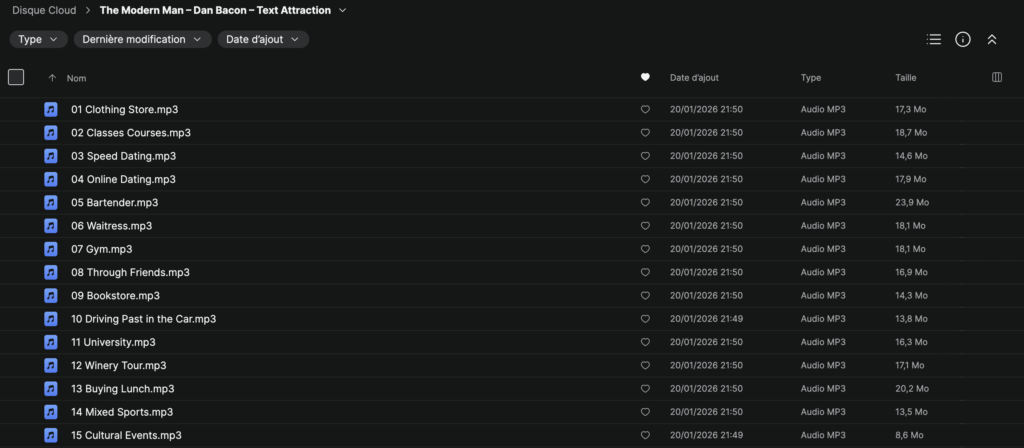The image size is (1024, 448).
Task: Favorite 01 Clothing Store.mp3 with heart
Action: [x=645, y=109]
